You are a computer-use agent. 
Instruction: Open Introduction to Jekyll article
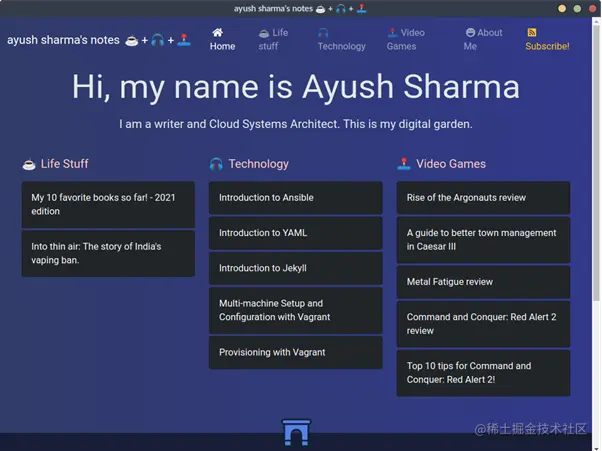click(296, 268)
